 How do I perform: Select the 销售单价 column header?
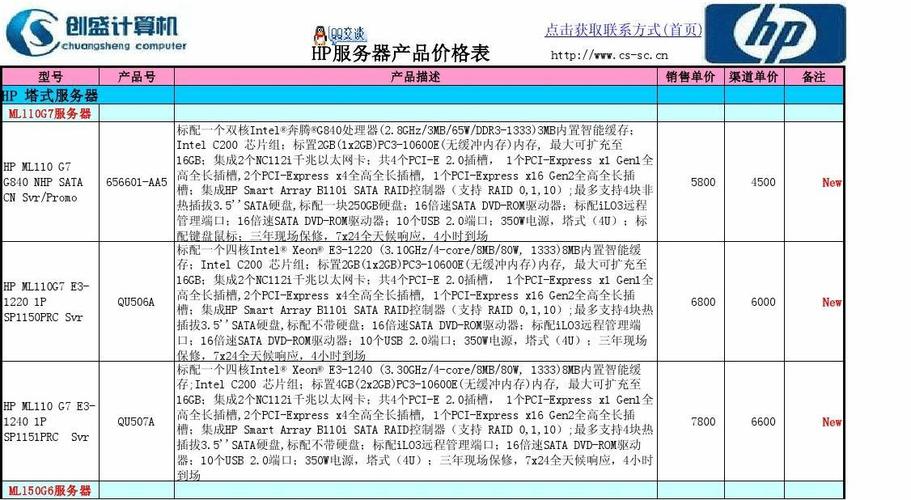tap(691, 77)
